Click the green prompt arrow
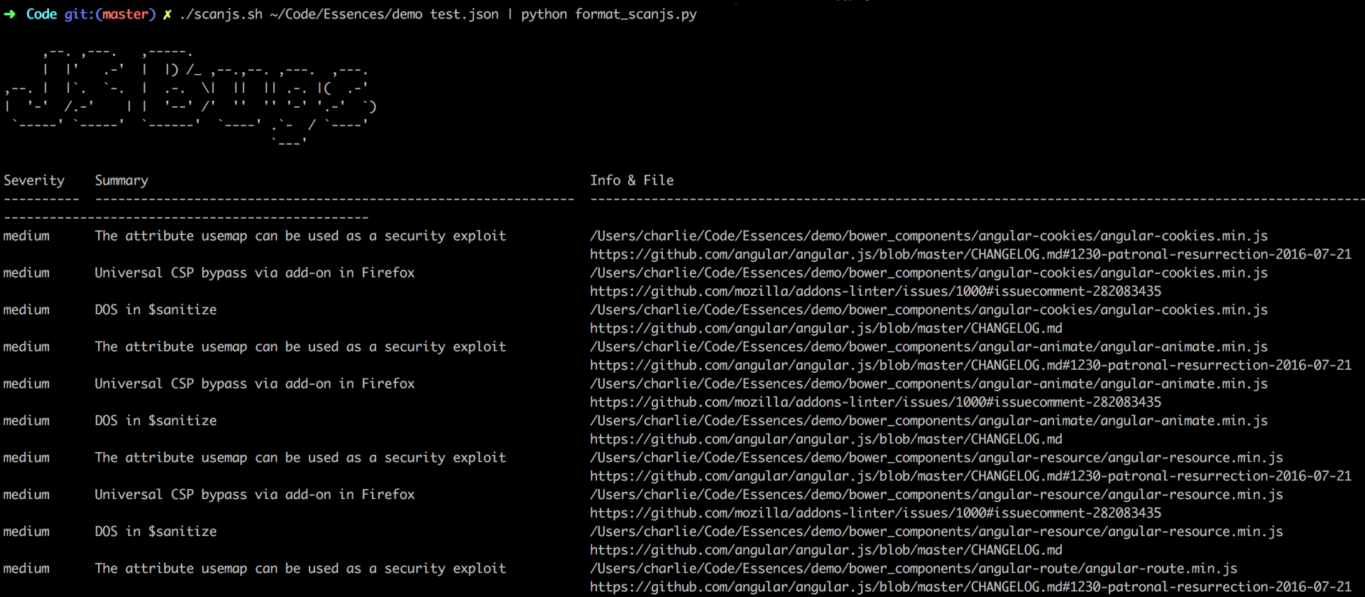 10,15
